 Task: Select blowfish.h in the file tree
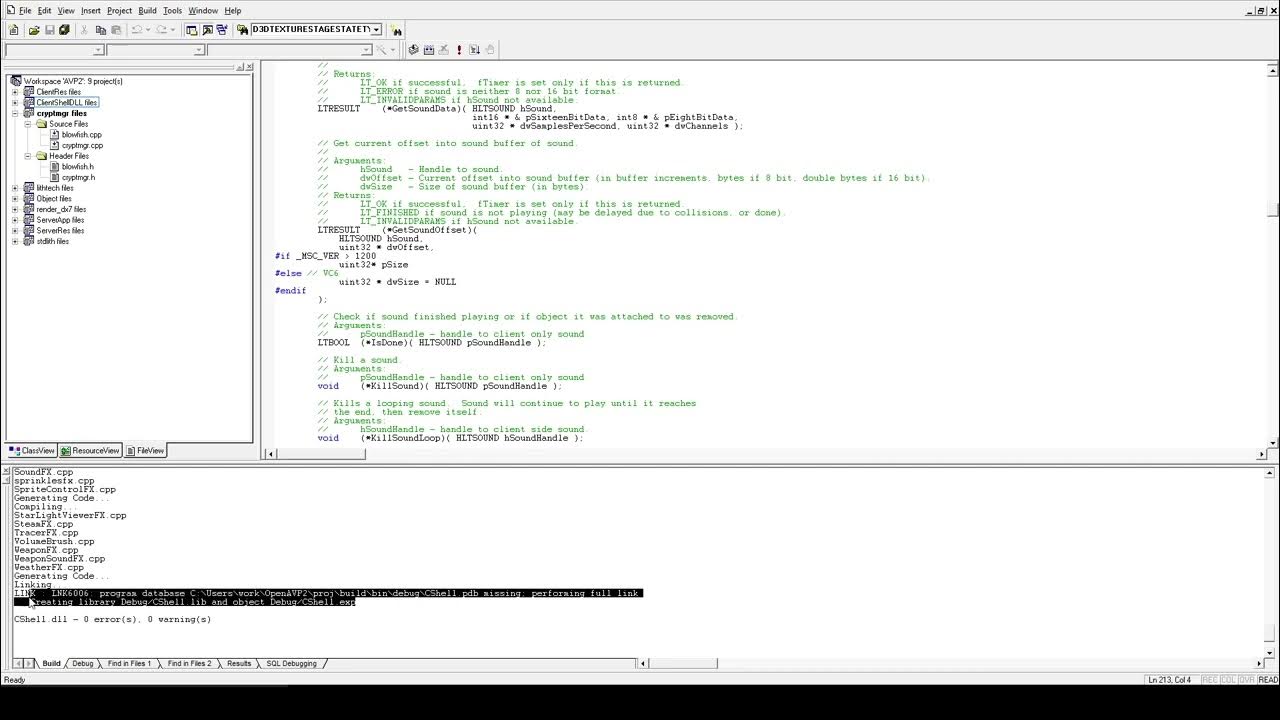(77, 167)
